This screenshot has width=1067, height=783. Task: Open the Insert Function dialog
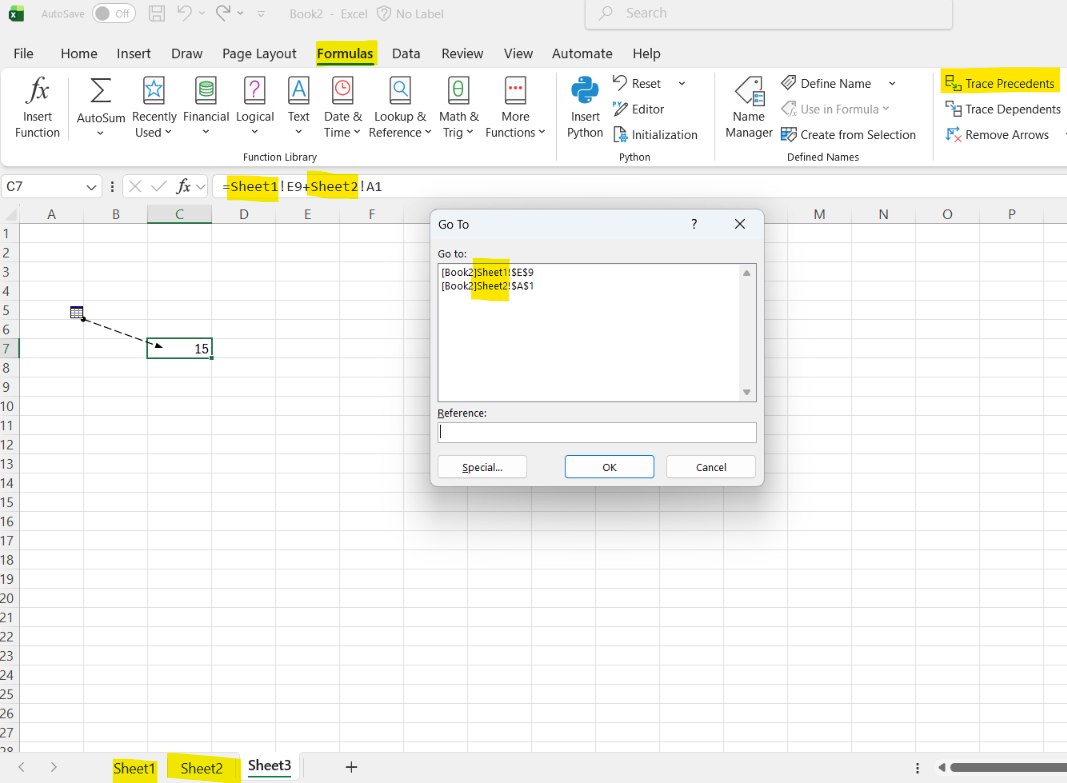click(x=37, y=107)
